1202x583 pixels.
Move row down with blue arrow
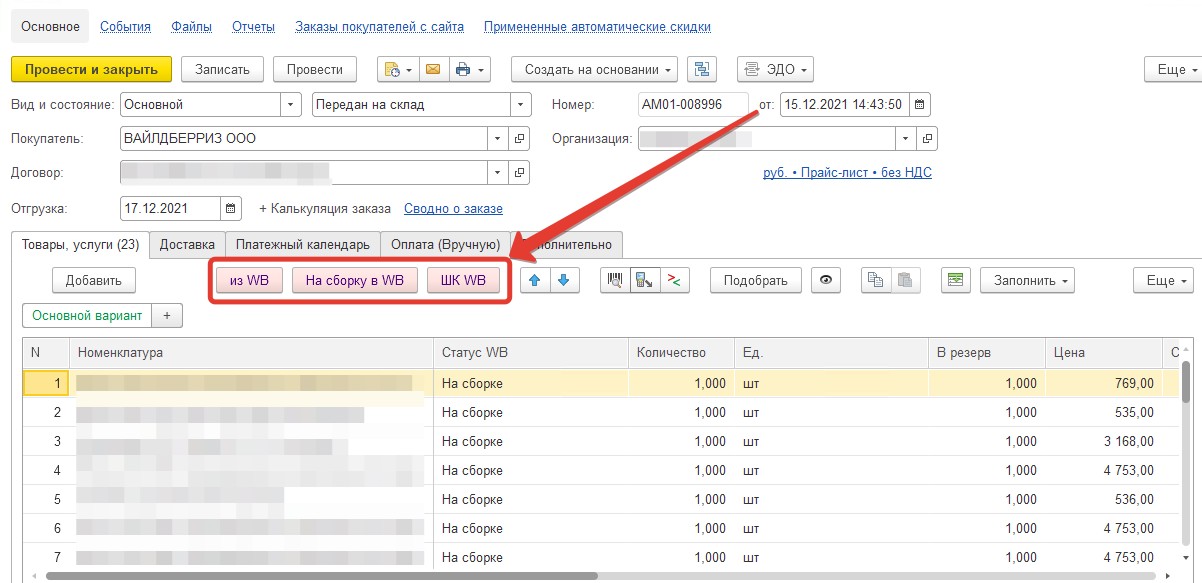(x=564, y=280)
